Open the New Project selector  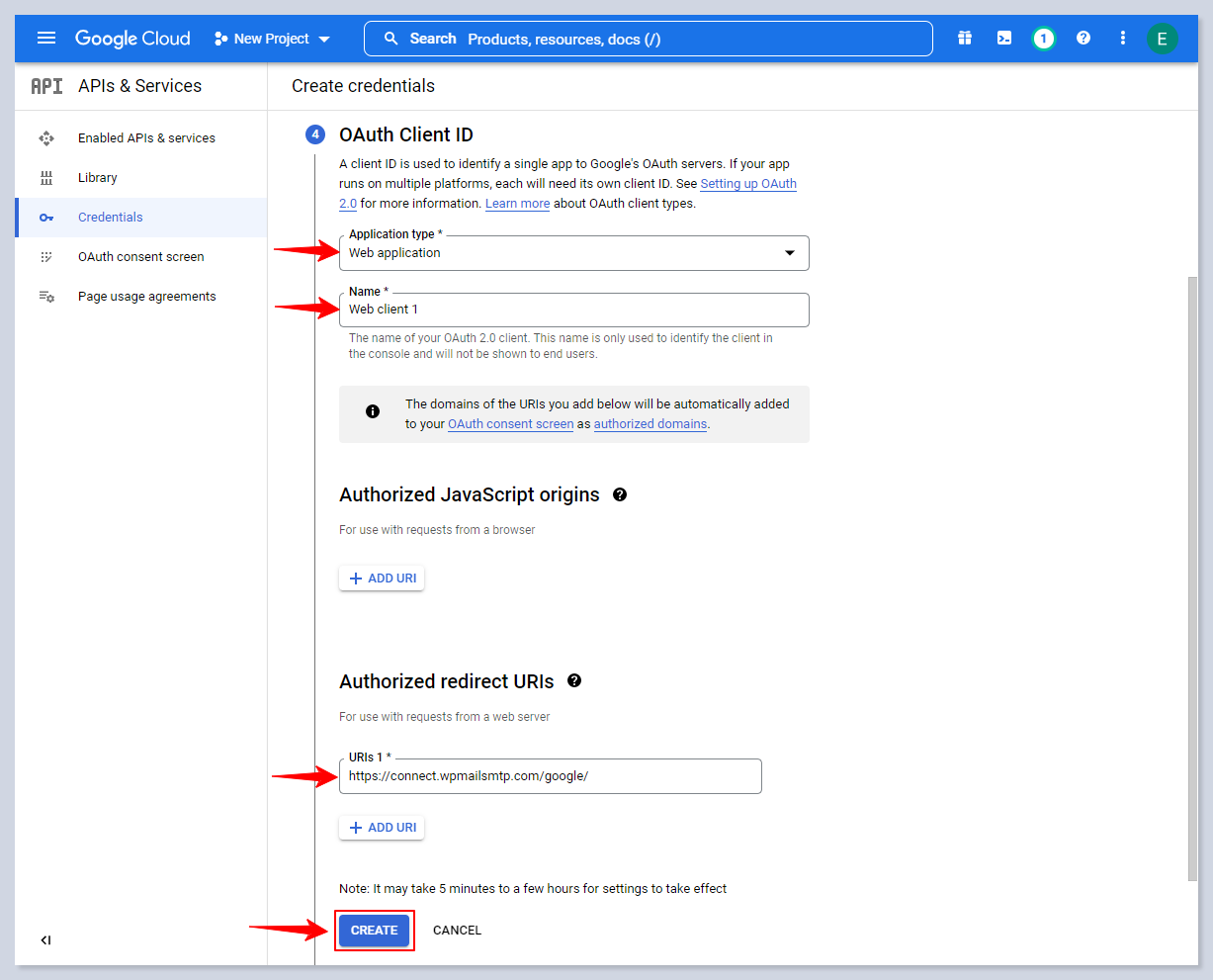coord(272,39)
